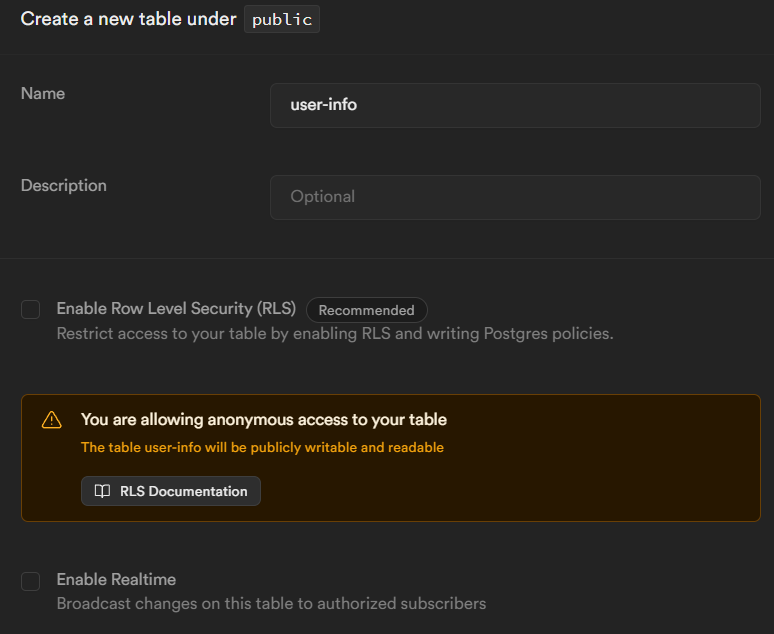Viewport: 774px width, 634px height.
Task: Click the Enable Realtime label text
Action: point(116,580)
